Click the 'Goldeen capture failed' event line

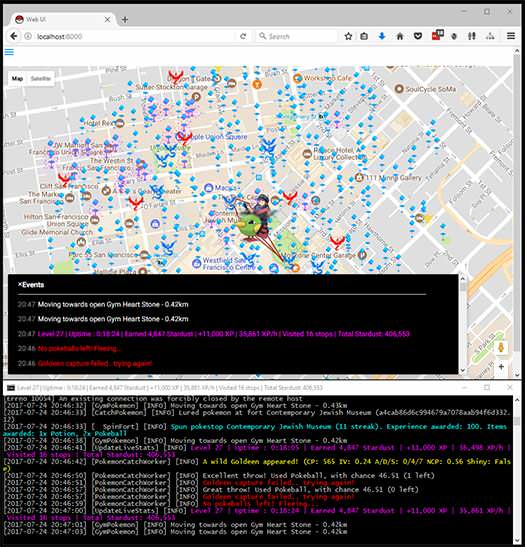point(95,363)
